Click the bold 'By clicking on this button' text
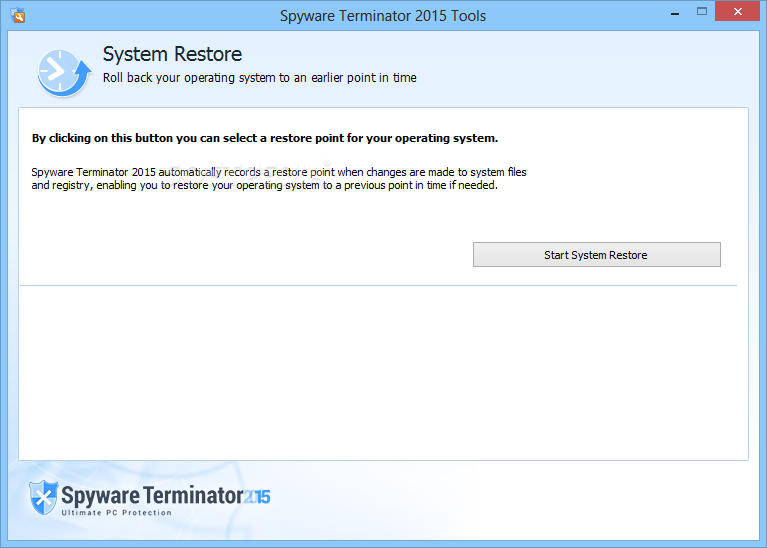Screen dimensions: 767x548 265,138
